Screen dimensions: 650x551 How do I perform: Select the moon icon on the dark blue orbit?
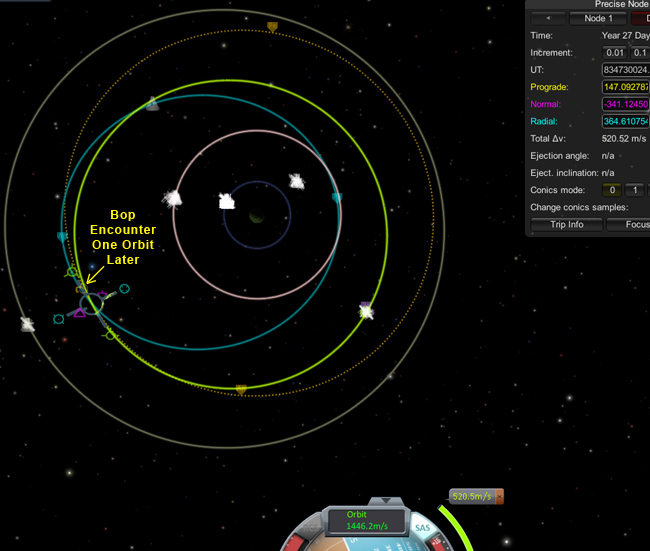(x=226, y=201)
